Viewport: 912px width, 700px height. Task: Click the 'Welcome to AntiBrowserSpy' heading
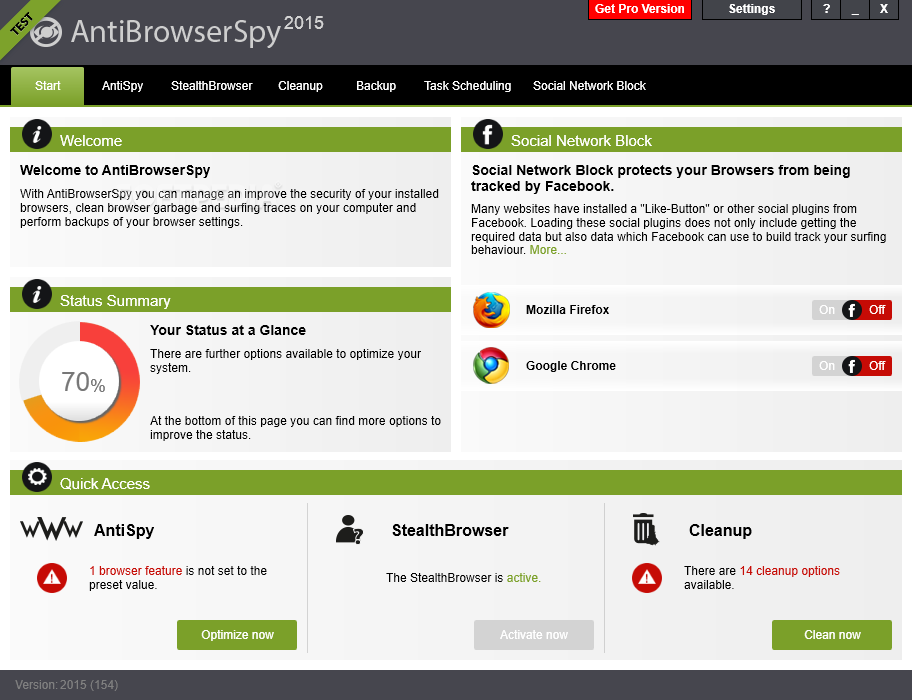115,170
